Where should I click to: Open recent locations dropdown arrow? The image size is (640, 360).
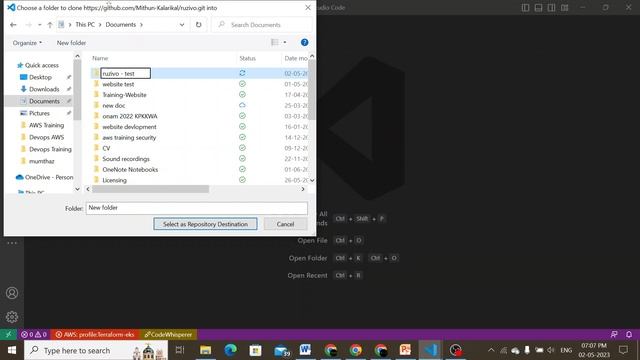tap(40, 25)
